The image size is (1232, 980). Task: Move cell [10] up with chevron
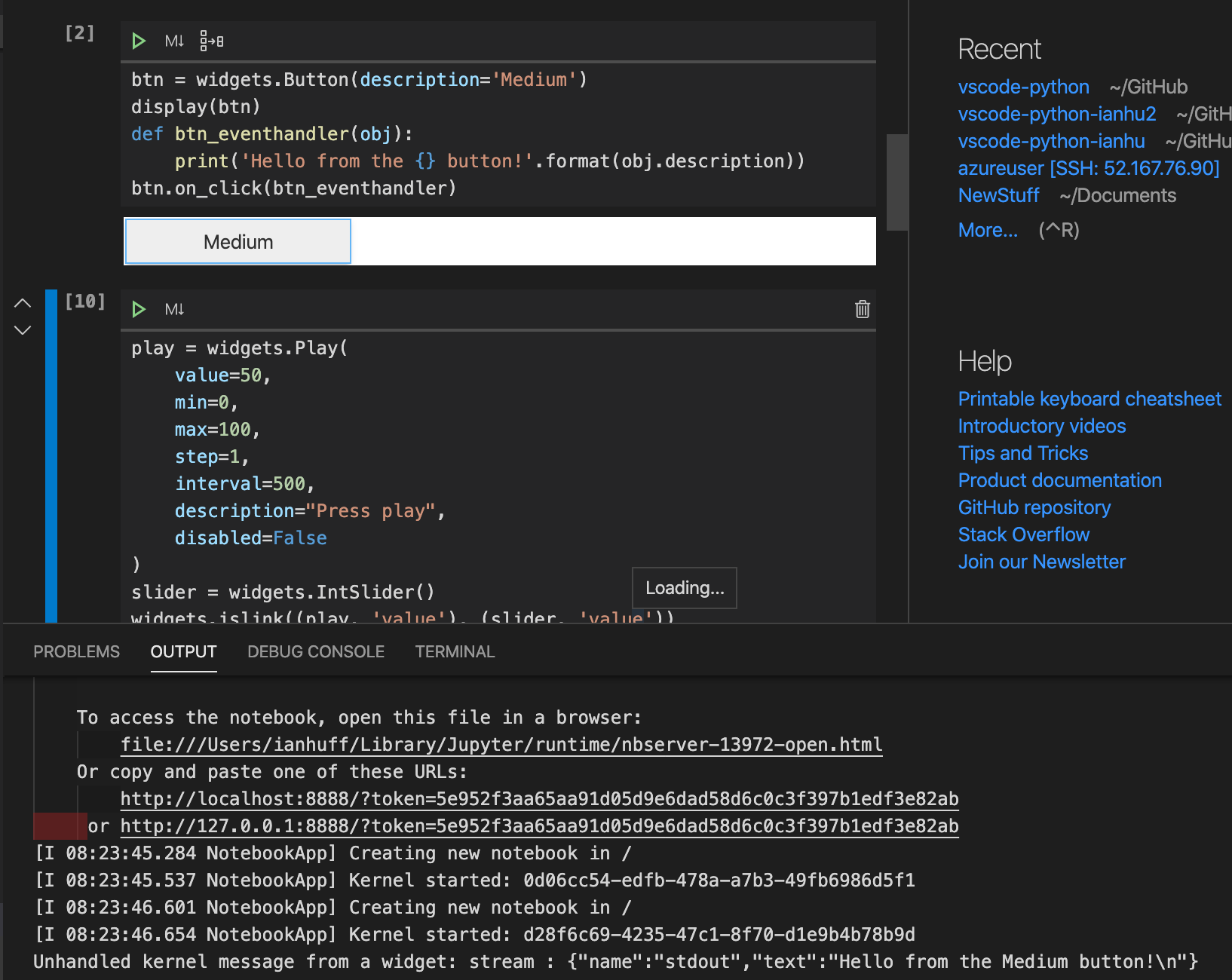pos(23,303)
